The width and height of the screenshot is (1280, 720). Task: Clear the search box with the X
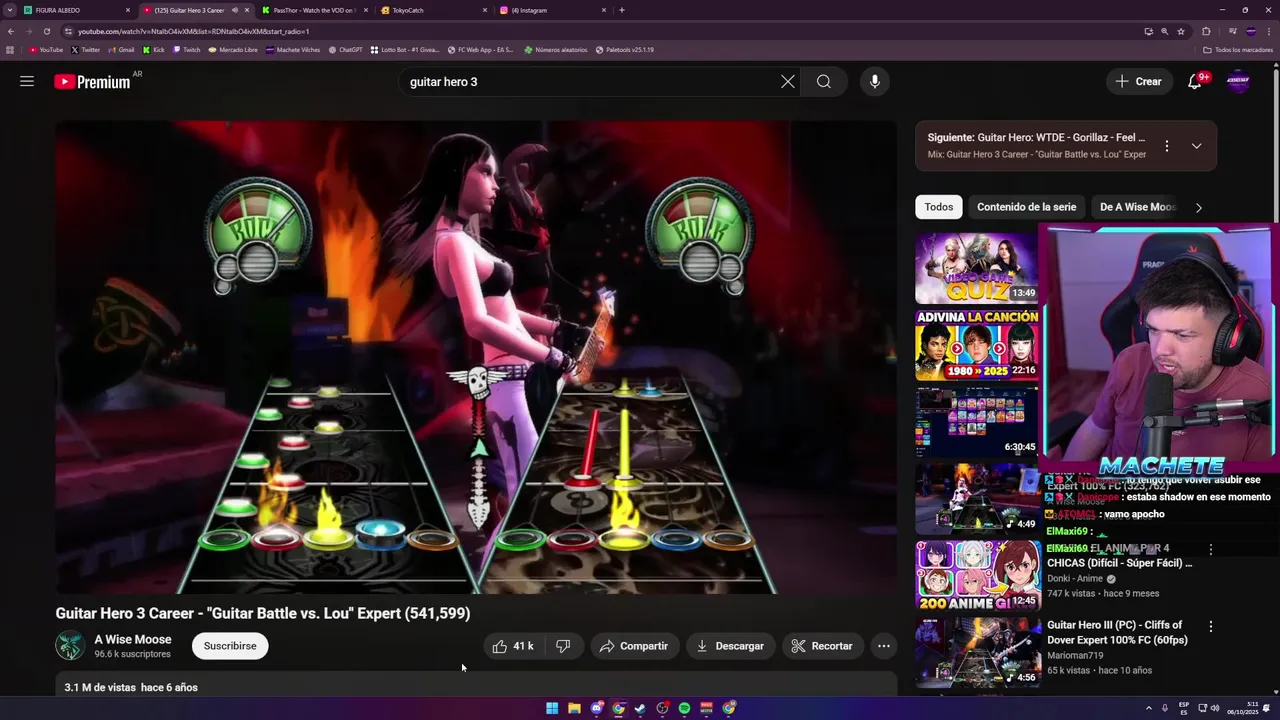(x=788, y=82)
